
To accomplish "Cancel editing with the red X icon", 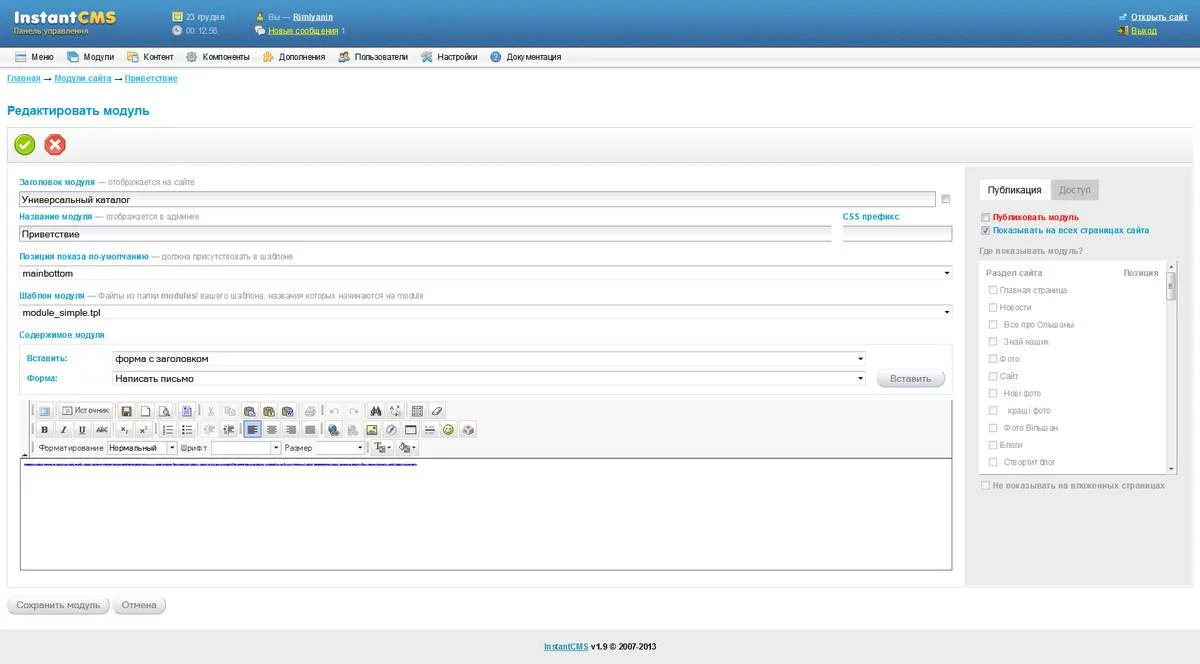I will pyautogui.click(x=55, y=144).
